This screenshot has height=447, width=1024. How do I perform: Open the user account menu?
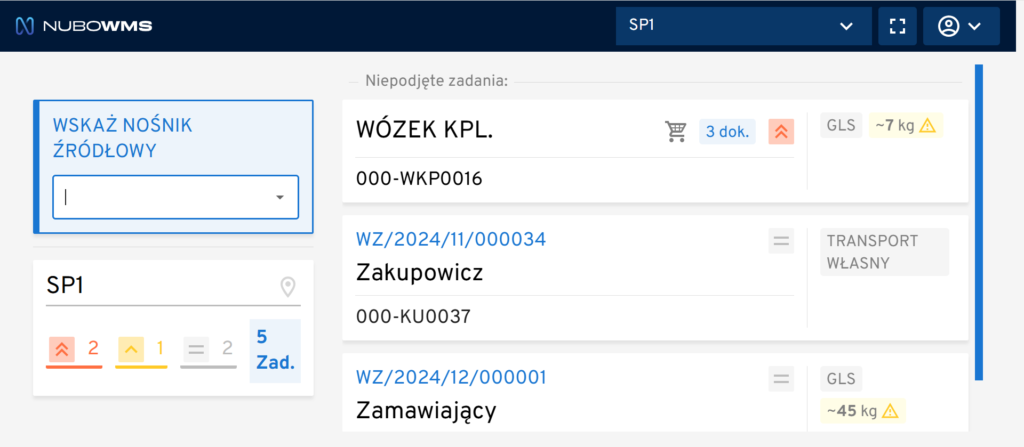click(x=960, y=26)
